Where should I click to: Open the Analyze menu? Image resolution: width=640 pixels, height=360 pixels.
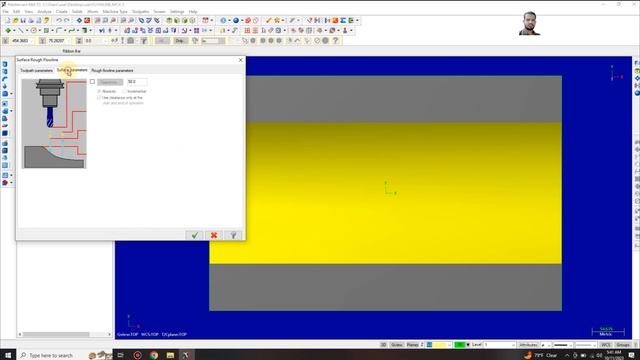[44, 12]
